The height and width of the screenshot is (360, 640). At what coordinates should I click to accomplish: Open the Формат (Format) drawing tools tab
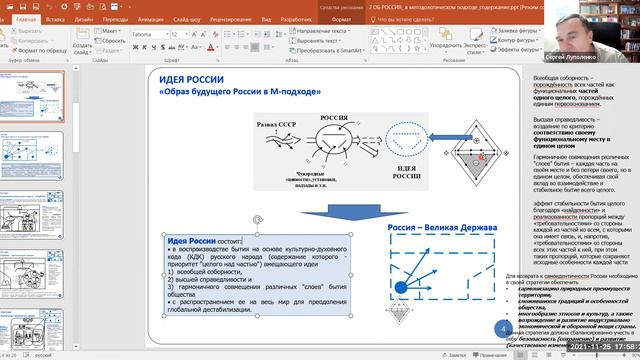[x=341, y=19]
